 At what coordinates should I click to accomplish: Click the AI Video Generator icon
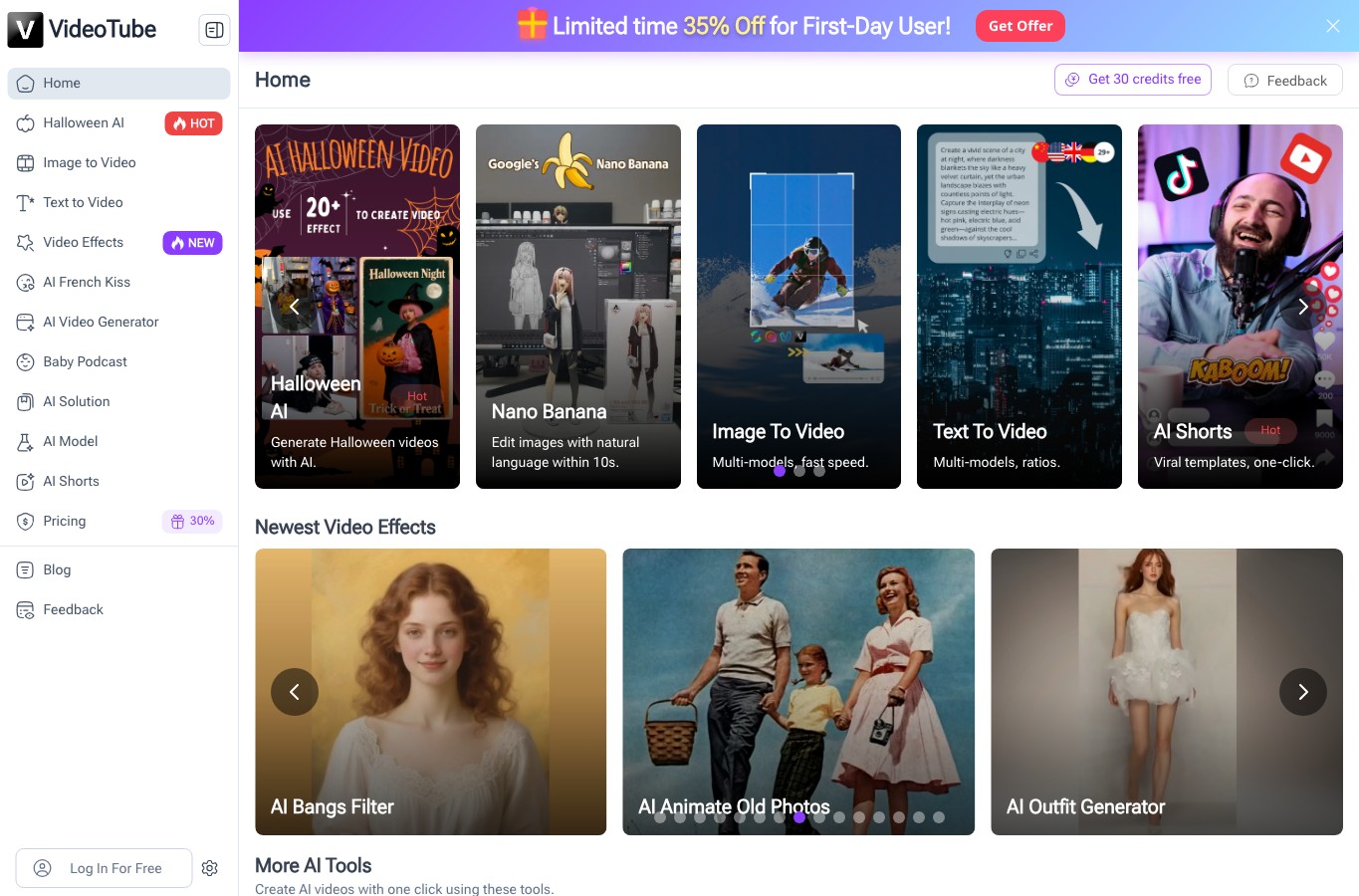(26, 323)
